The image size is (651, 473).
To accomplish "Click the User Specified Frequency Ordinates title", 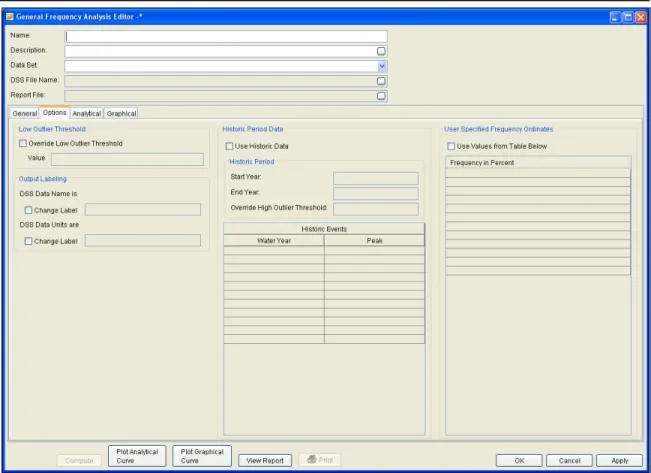I will point(499,129).
